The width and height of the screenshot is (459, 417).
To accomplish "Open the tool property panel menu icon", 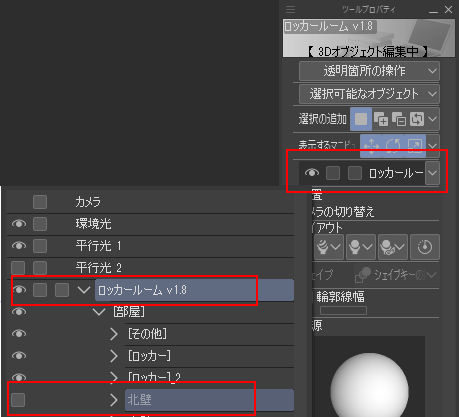I will pyautogui.click(x=290, y=10).
